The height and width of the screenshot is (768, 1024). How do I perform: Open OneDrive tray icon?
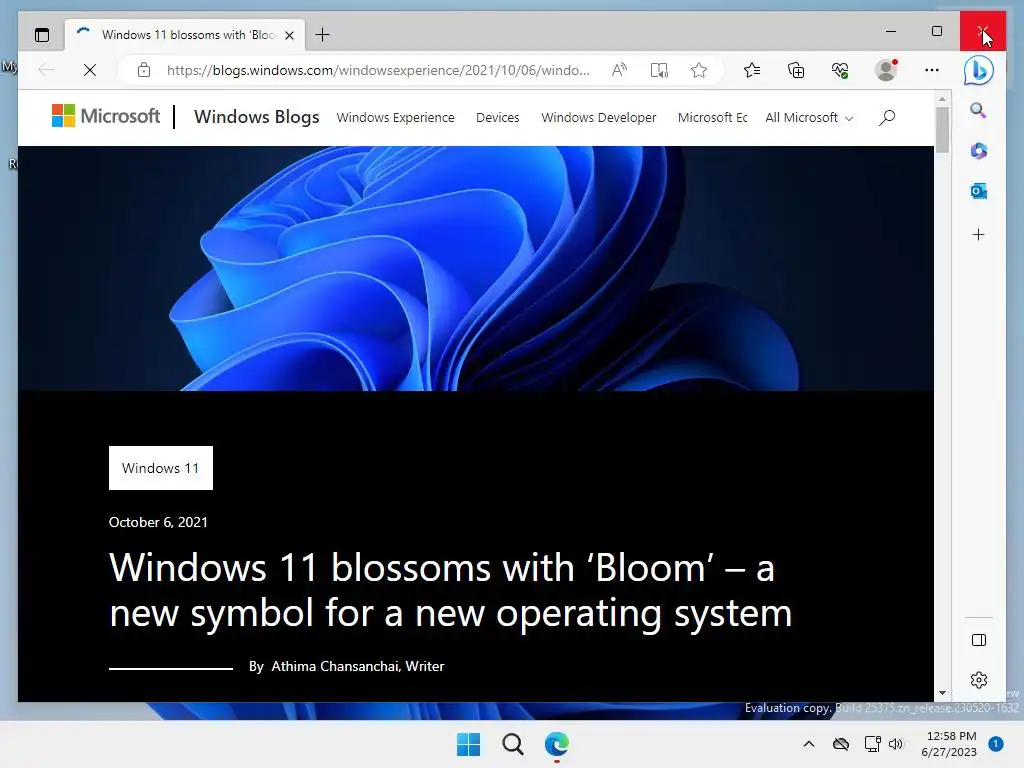coord(841,744)
